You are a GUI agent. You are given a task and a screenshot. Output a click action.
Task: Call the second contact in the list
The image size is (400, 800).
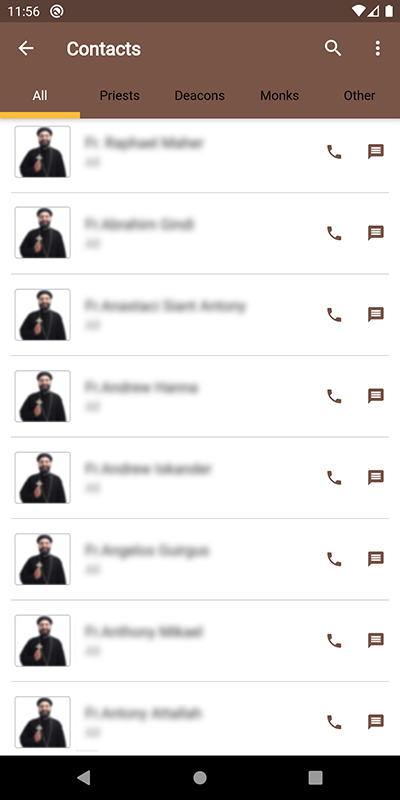coord(334,233)
